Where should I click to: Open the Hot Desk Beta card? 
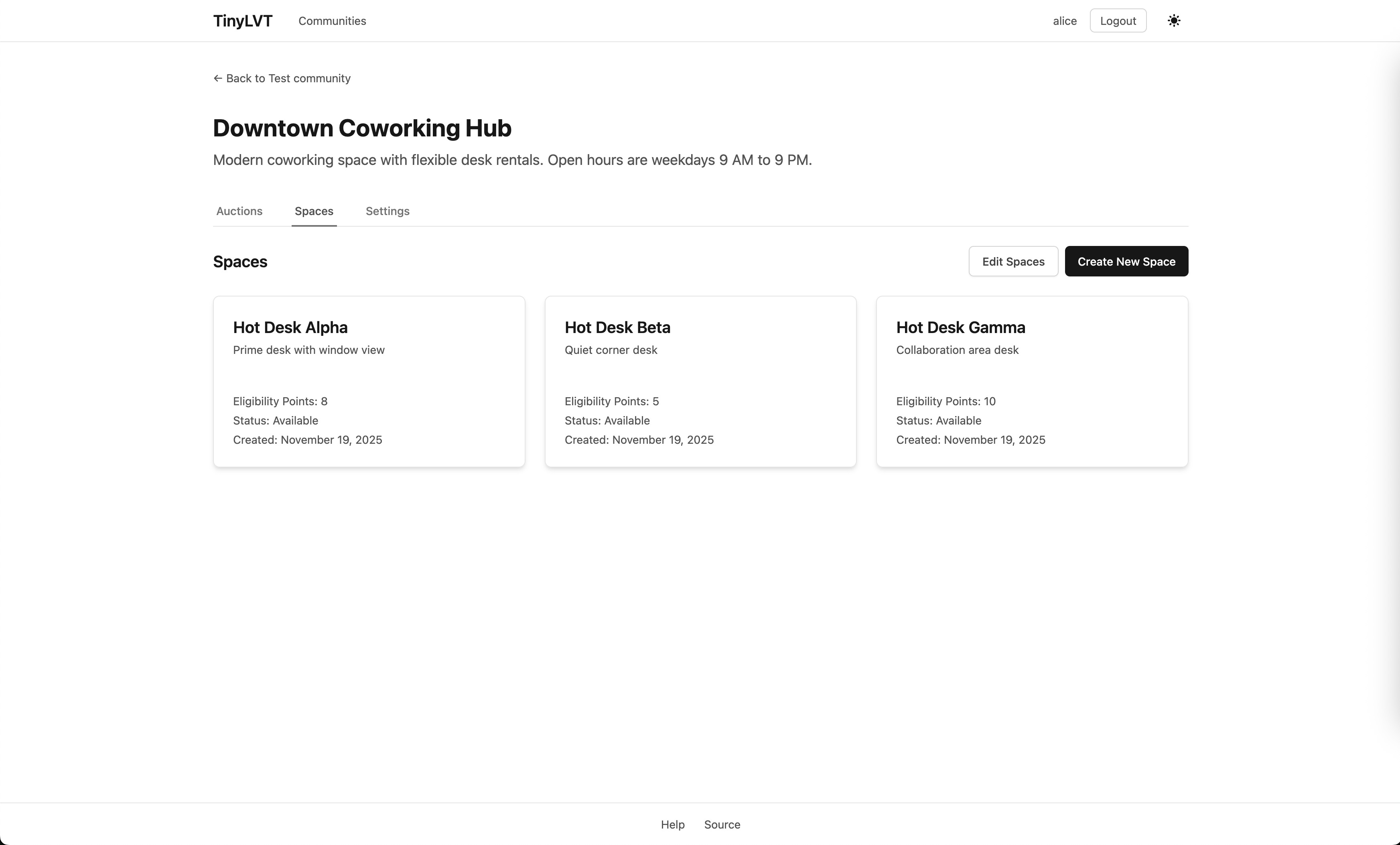pyautogui.click(x=700, y=381)
